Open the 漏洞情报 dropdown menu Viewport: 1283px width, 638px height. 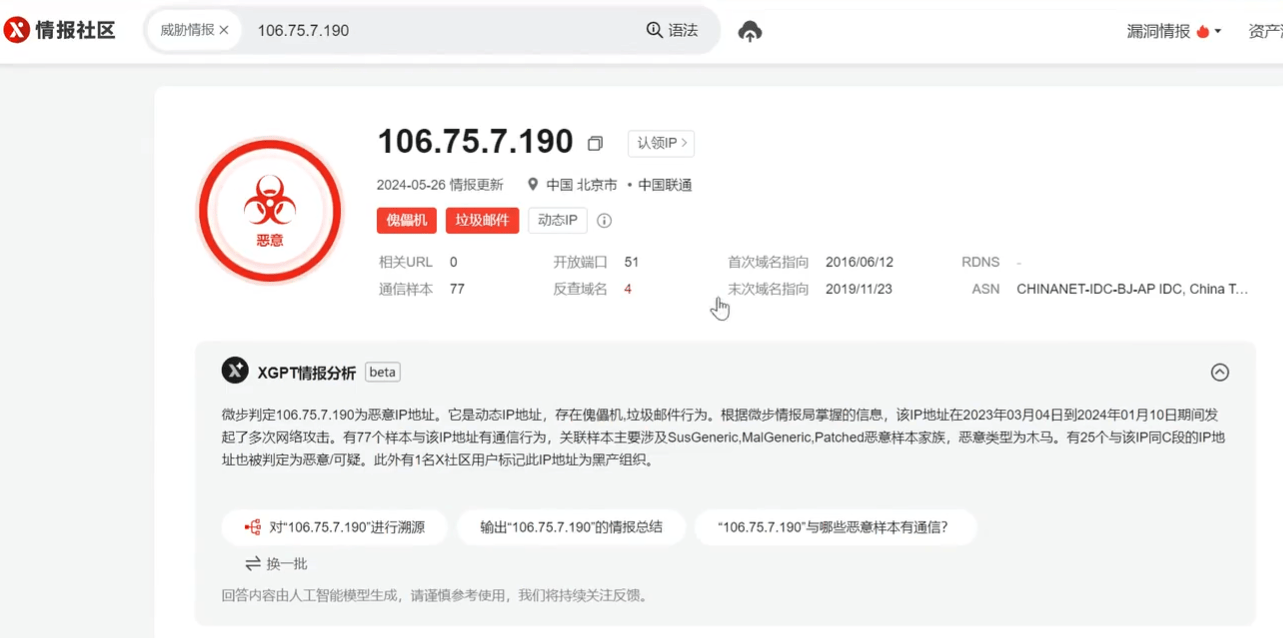tap(1174, 31)
